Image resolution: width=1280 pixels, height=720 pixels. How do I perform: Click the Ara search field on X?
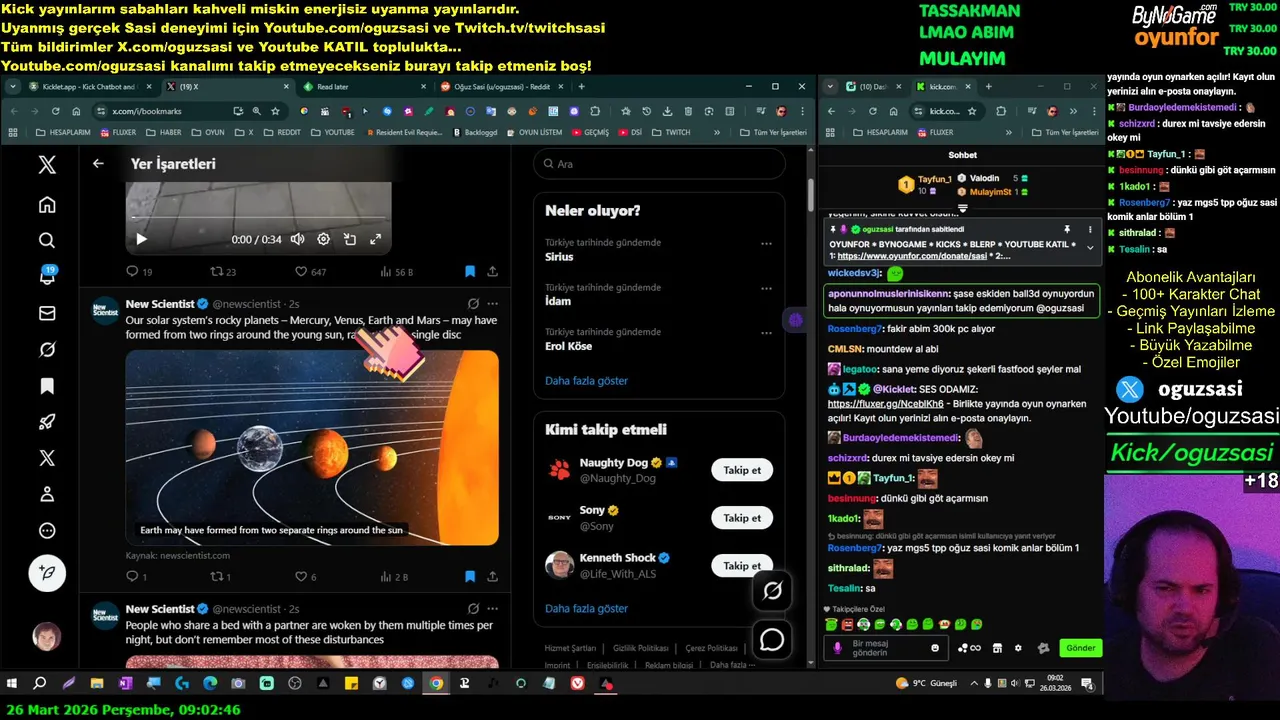(659, 164)
